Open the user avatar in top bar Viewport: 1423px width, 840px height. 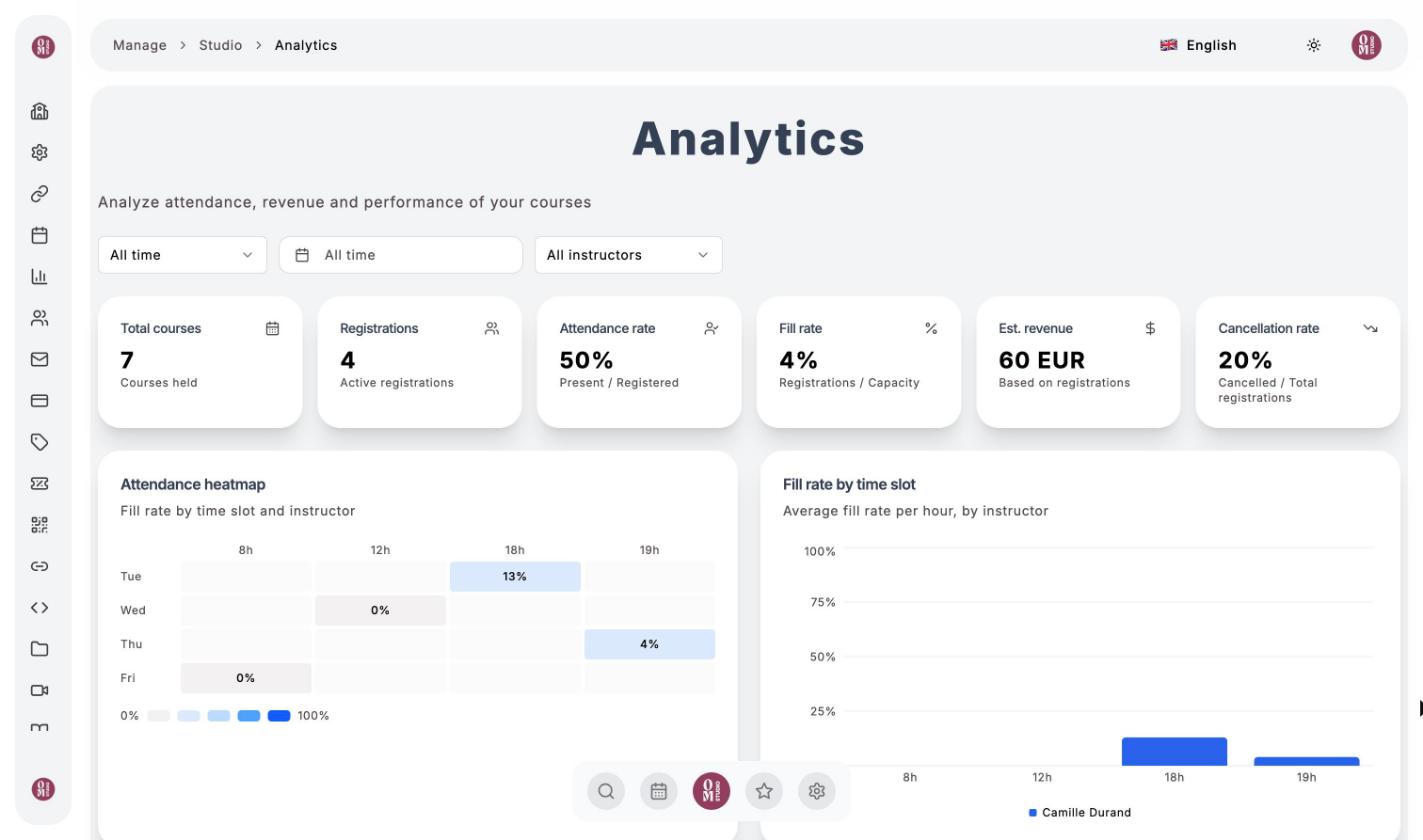coord(1366,45)
